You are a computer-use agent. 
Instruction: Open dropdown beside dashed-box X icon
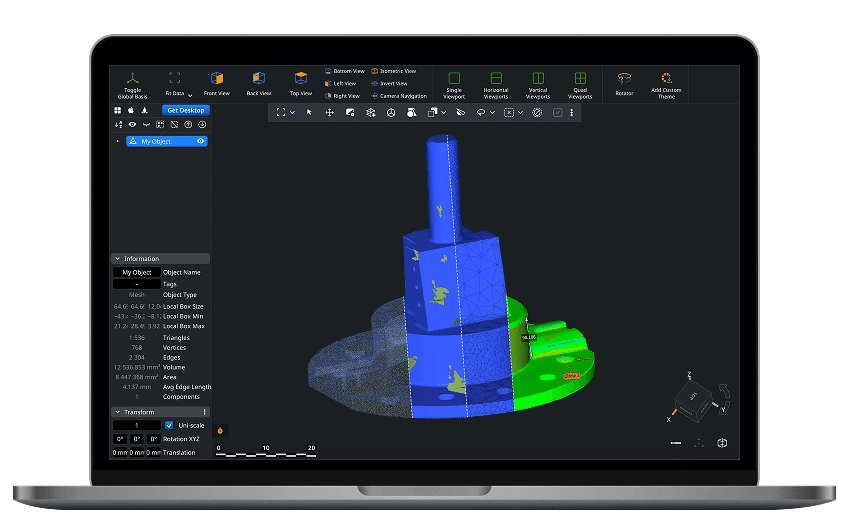(x=520, y=113)
